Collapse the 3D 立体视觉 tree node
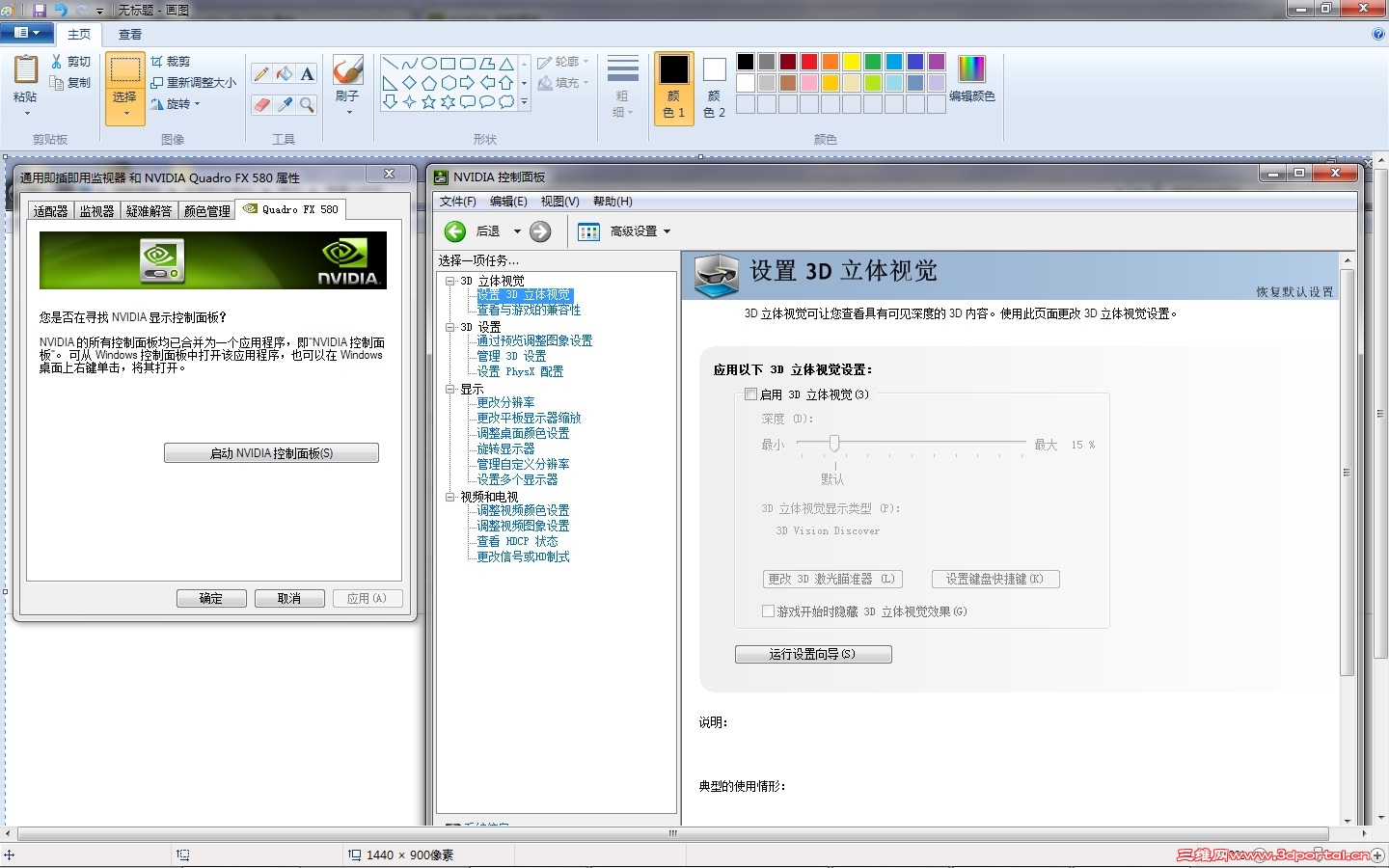Viewport: 1389px width, 868px height. pos(449,281)
